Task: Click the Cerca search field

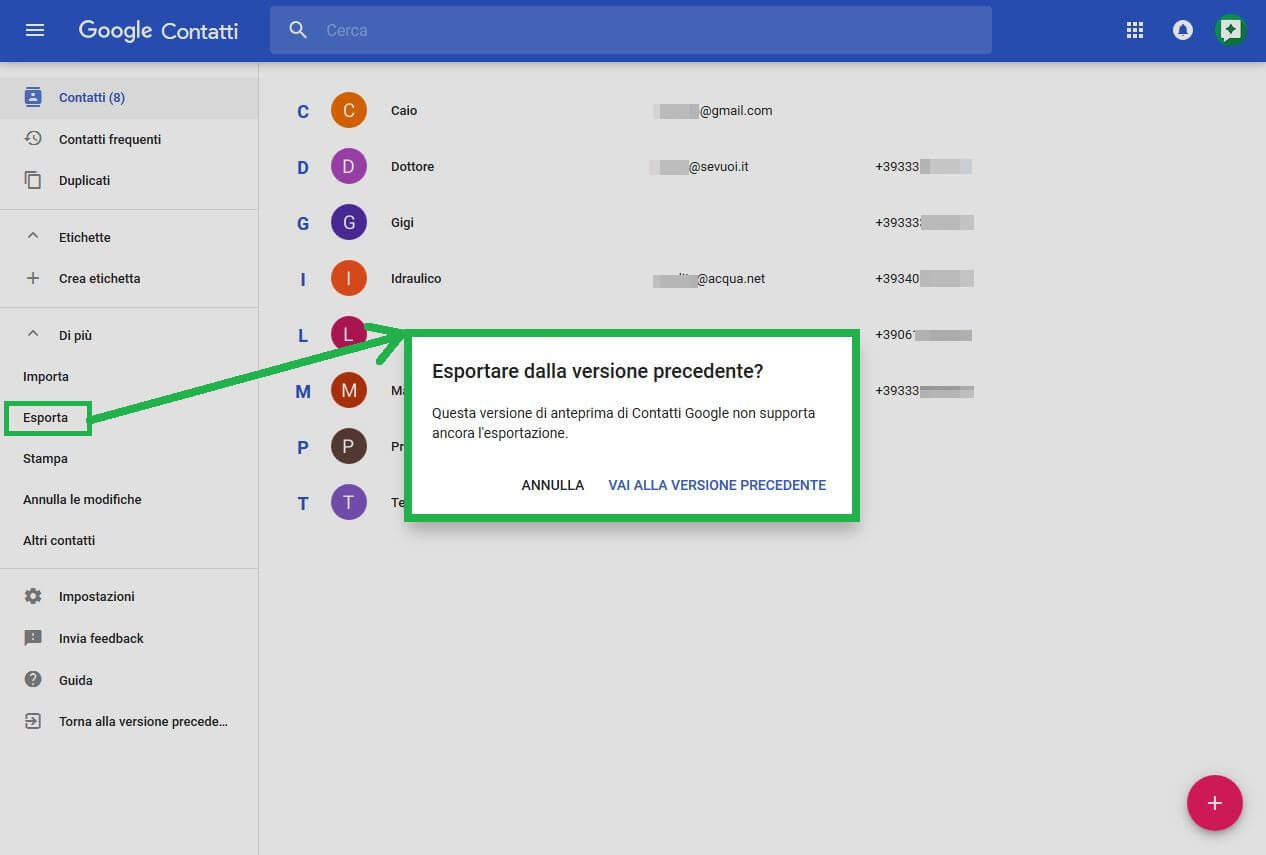Action: coord(631,30)
